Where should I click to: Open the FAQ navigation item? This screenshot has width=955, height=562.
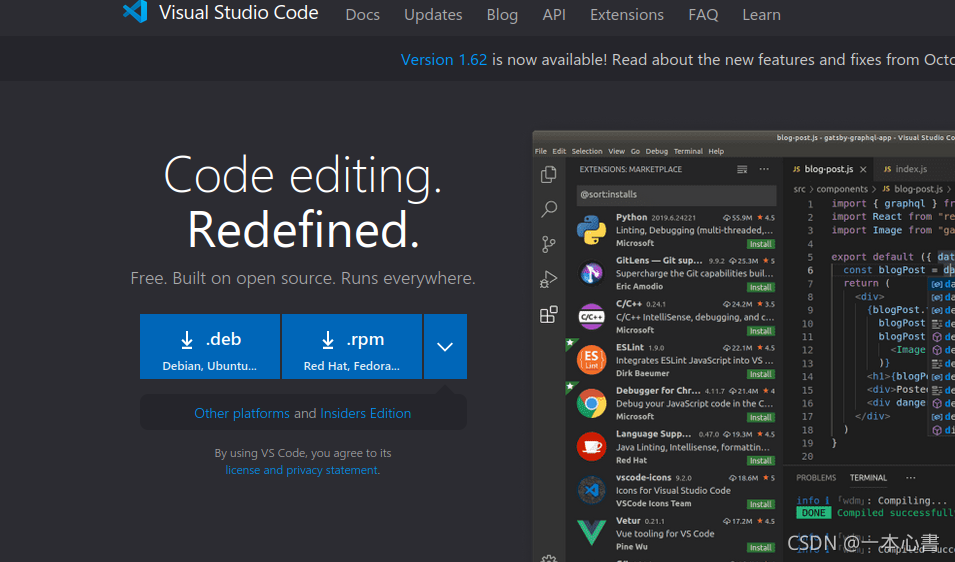[x=703, y=15]
